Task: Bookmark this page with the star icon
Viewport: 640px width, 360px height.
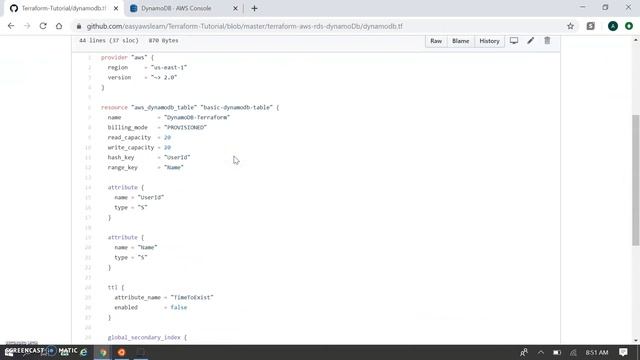Action: tap(570, 26)
